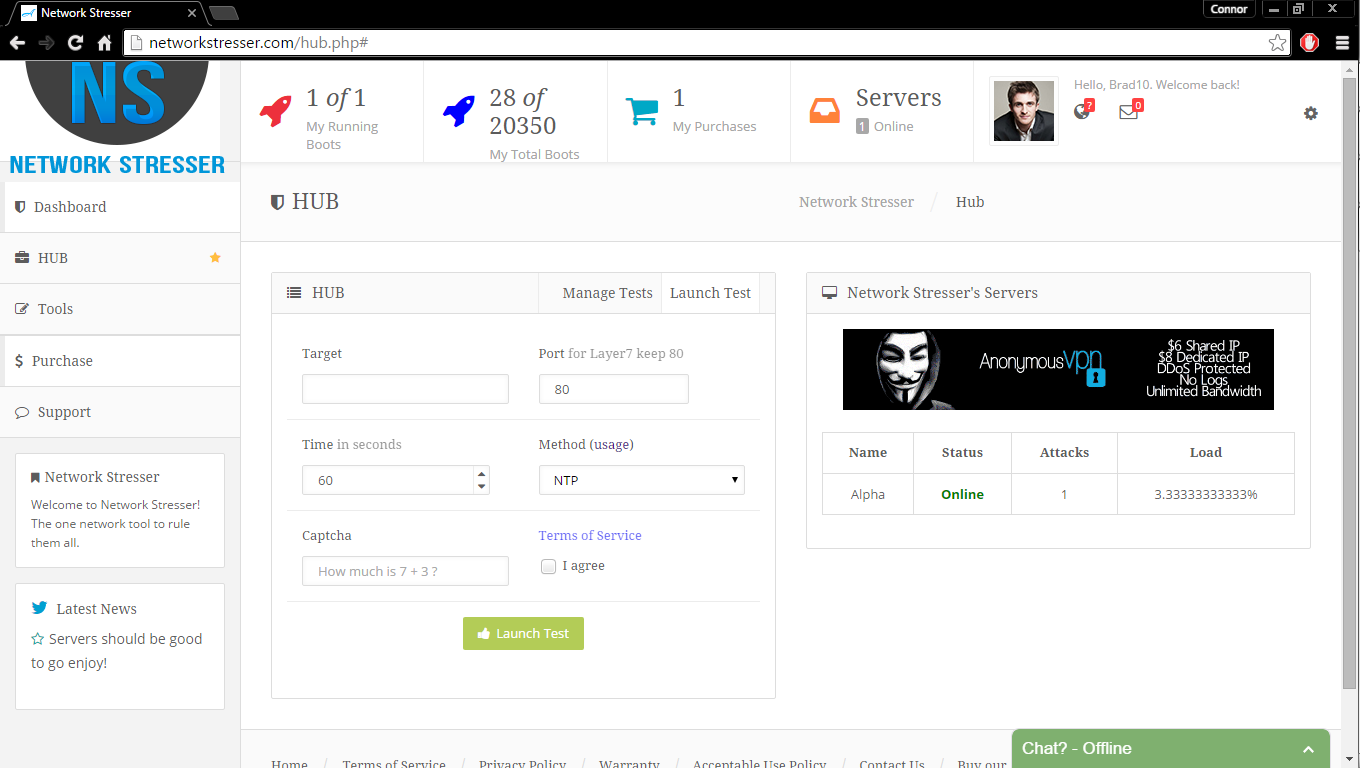Image resolution: width=1360 pixels, height=768 pixels.
Task: Click the 3.33333333333% load value
Action: click(1205, 494)
